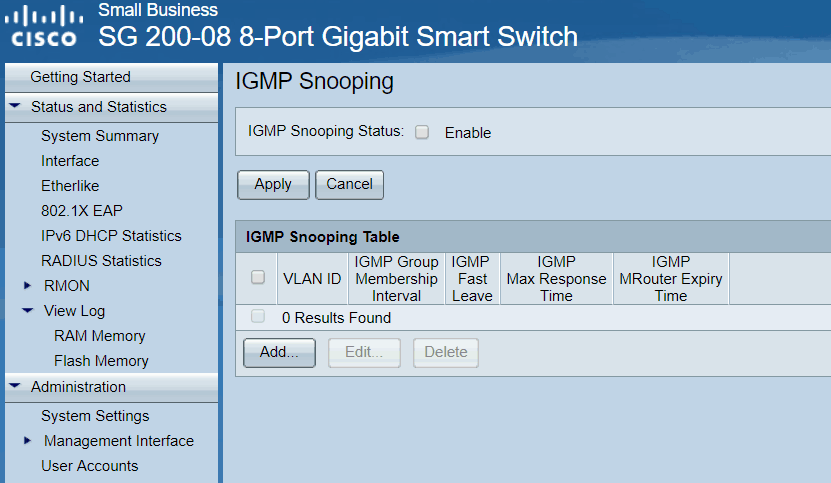This screenshot has width=831, height=483.
Task: Expand the RMON tree node
Action: click(x=28, y=286)
